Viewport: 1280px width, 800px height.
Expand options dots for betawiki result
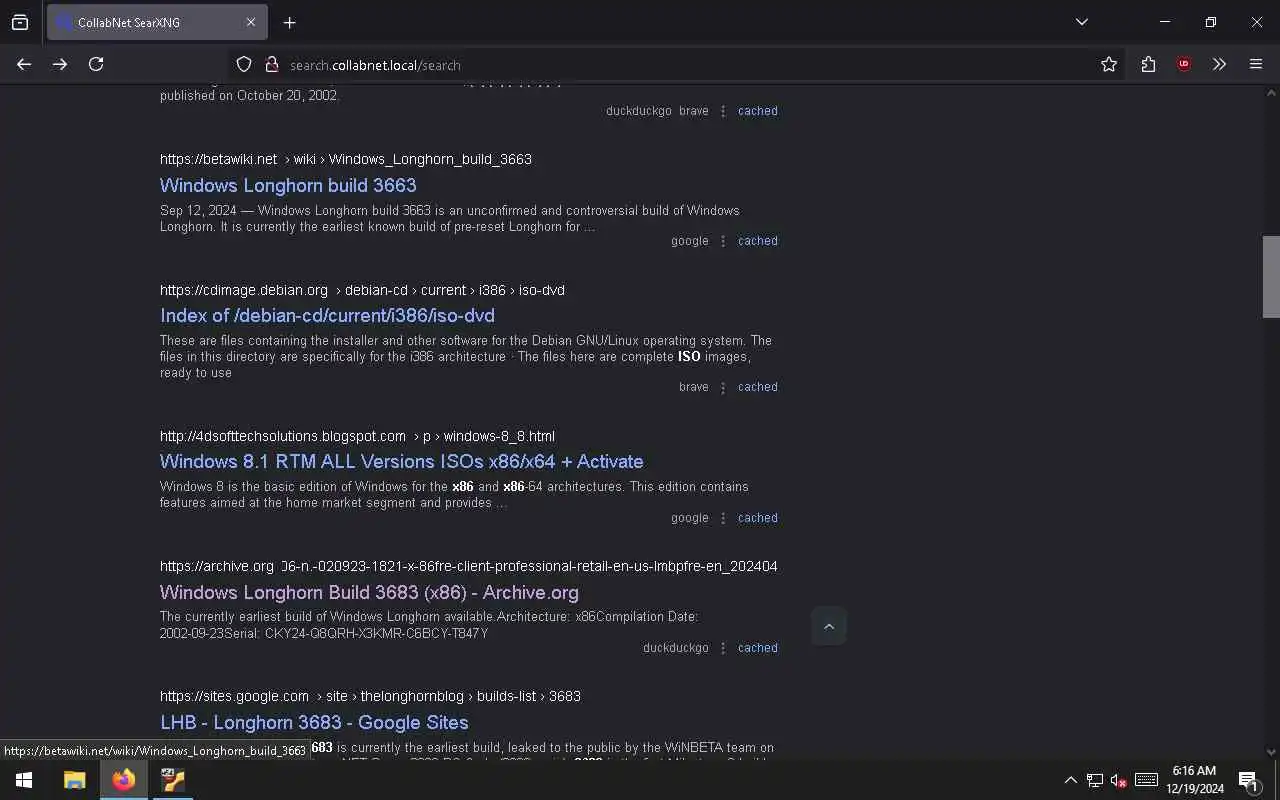pyautogui.click(x=723, y=241)
